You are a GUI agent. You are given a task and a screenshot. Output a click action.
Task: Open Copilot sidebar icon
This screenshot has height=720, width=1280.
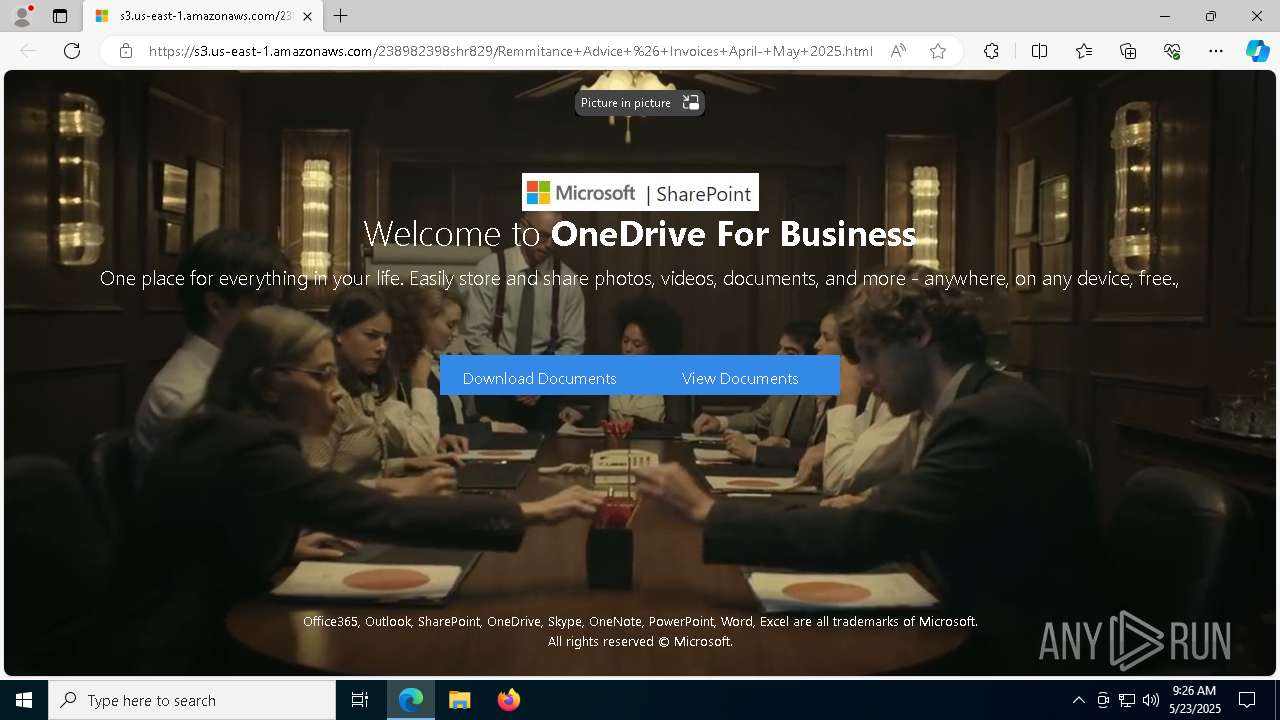point(1257,51)
